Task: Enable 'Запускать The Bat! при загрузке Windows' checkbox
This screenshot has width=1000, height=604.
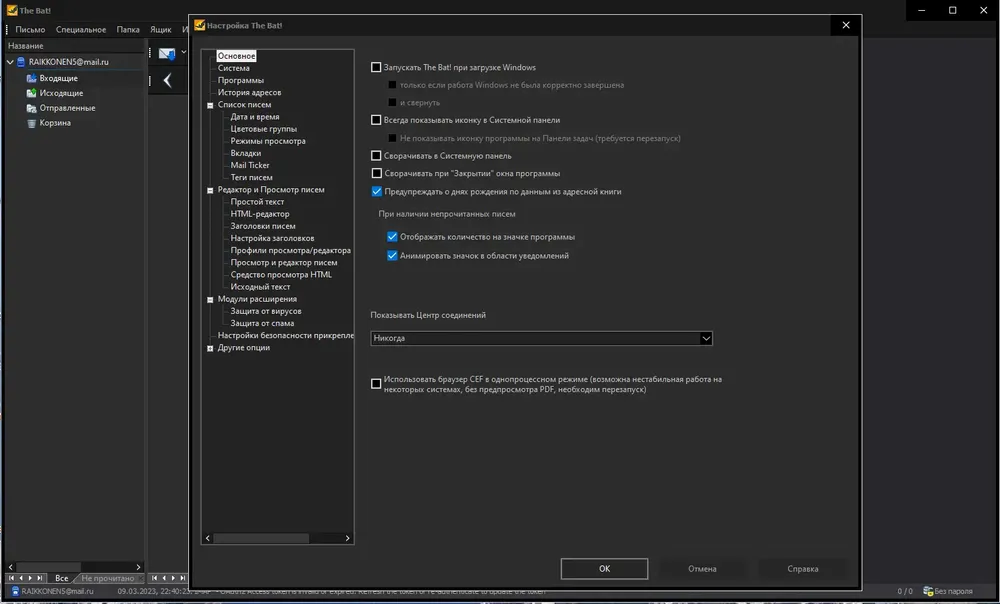Action: point(376,67)
